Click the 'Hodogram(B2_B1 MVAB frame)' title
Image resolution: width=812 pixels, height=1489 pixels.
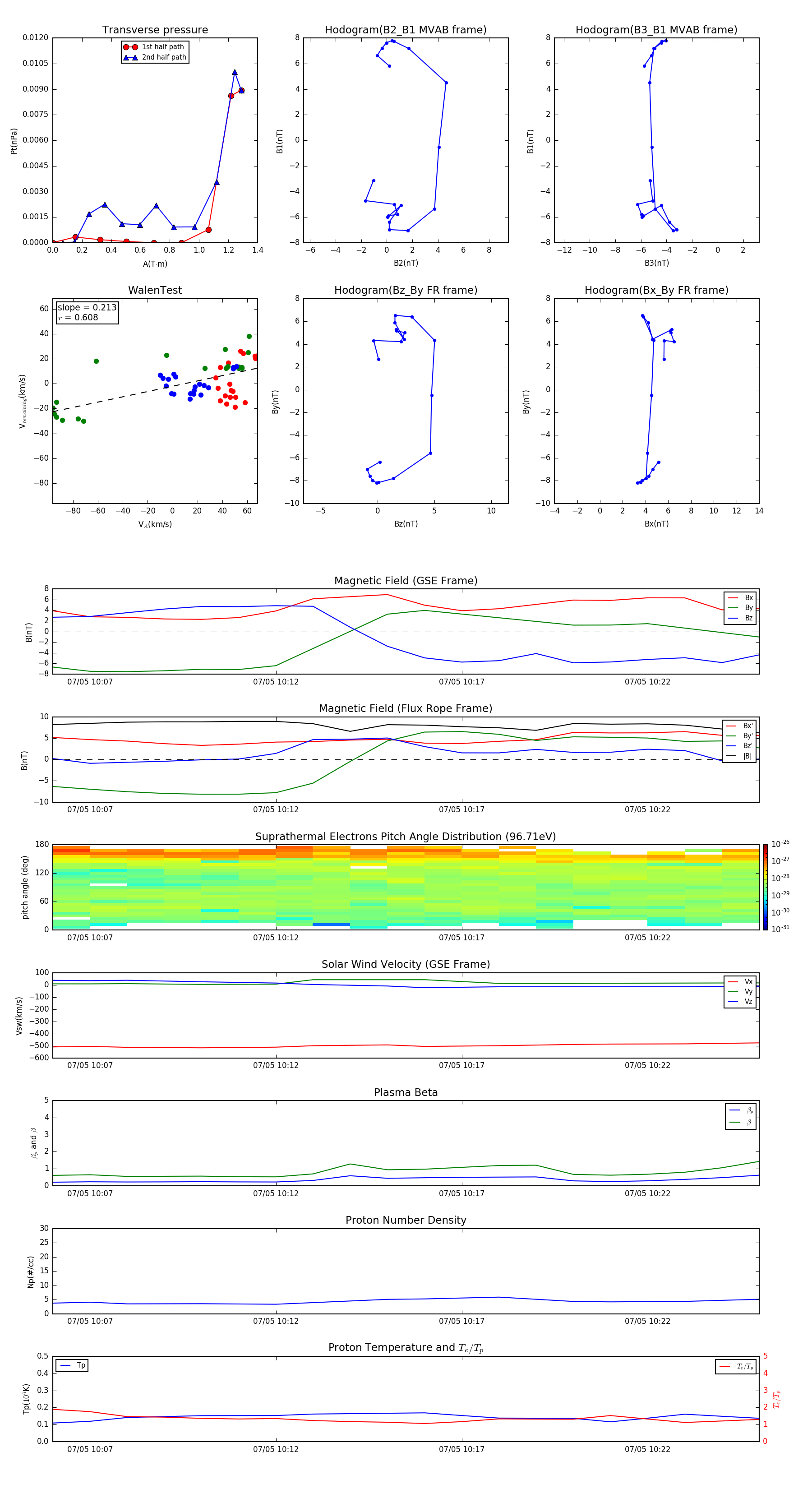406,29
